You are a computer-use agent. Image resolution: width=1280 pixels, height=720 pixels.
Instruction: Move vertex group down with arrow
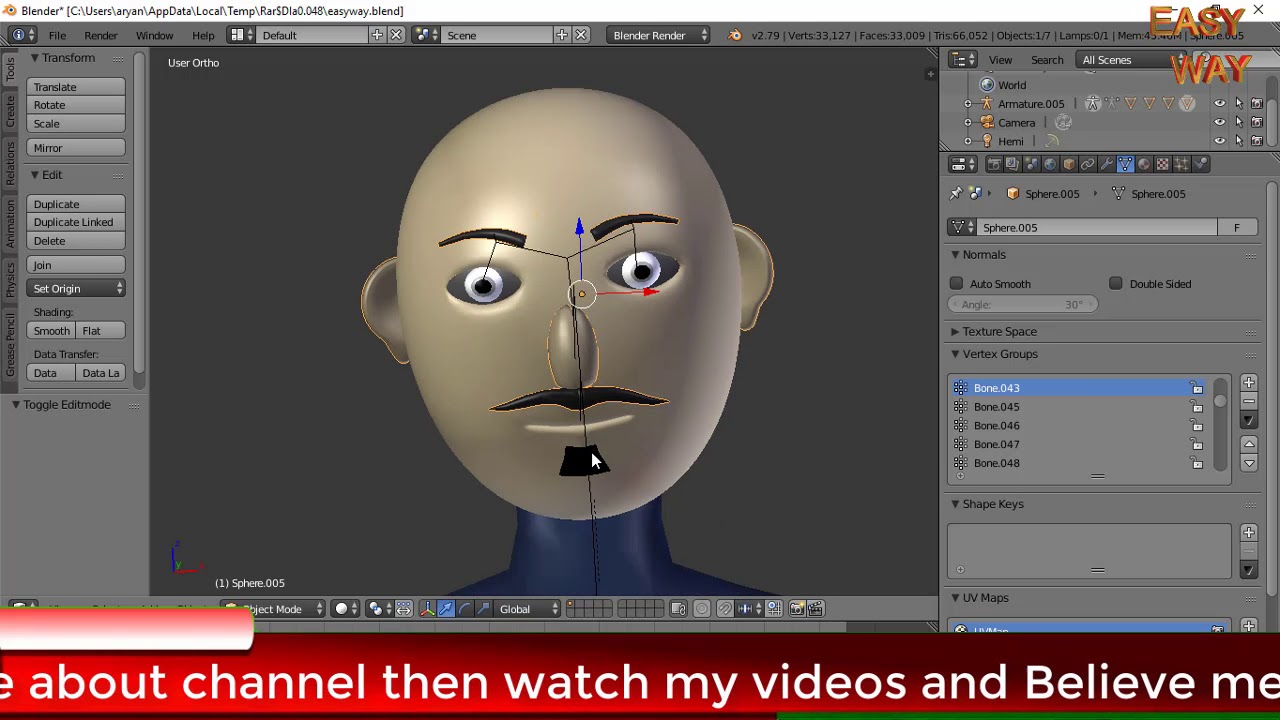pyautogui.click(x=1248, y=462)
